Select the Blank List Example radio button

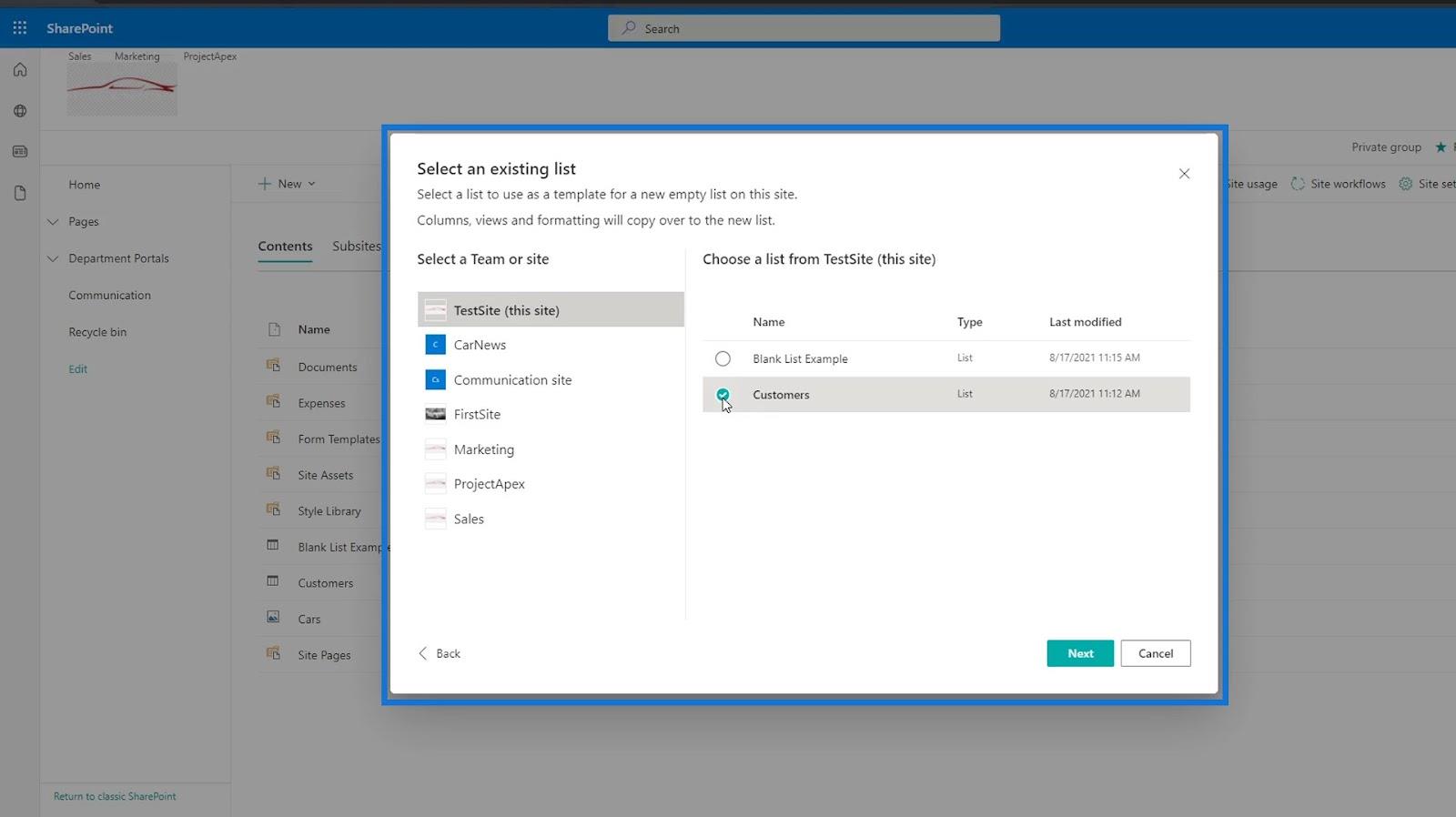(x=723, y=358)
